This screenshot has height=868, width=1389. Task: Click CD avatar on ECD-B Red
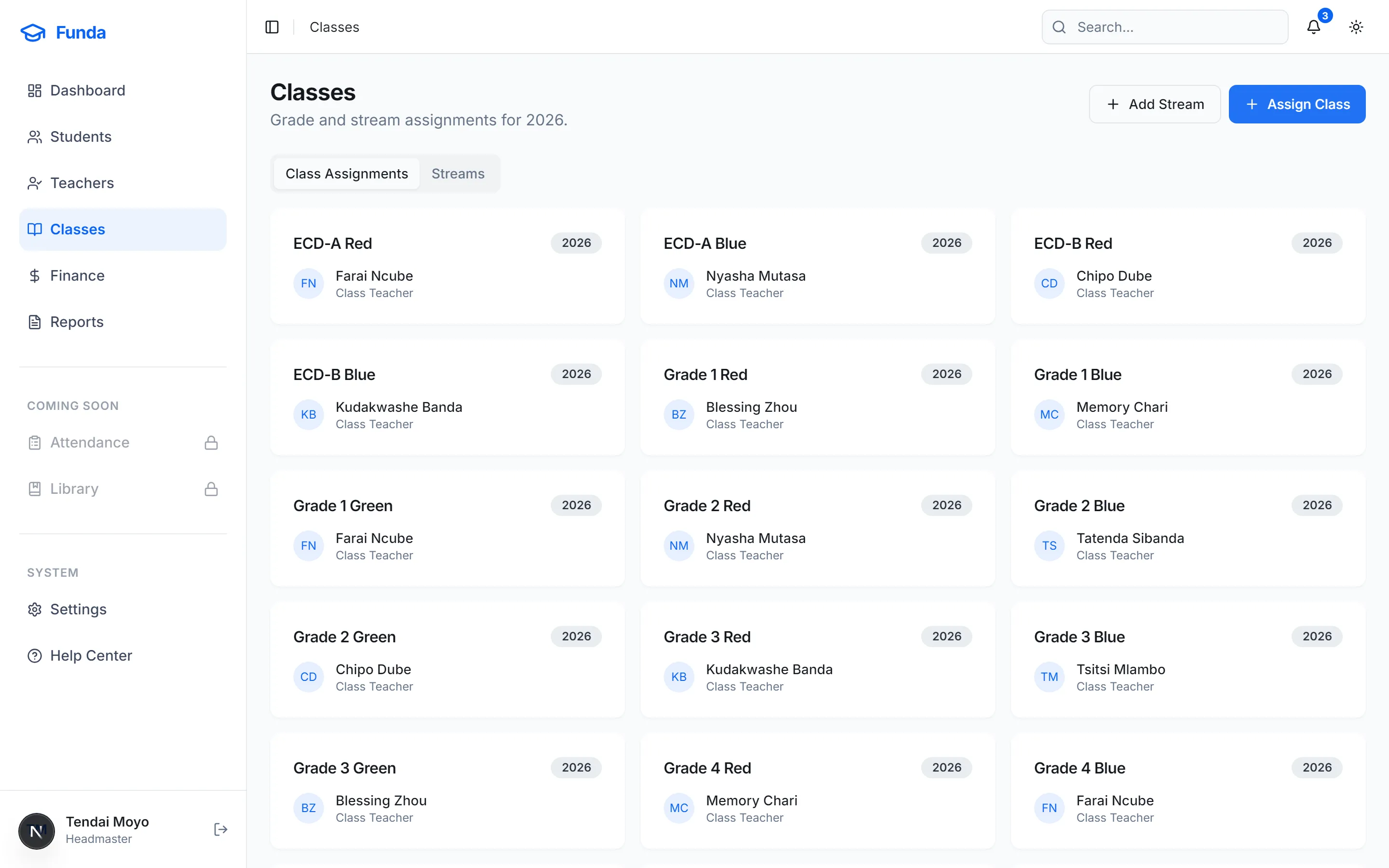(x=1049, y=284)
